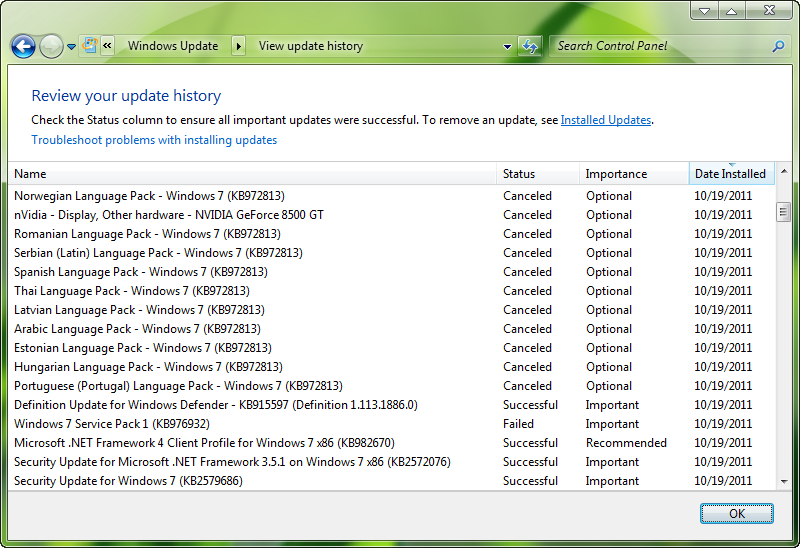Click the magnifier search icon
800x548 pixels.
click(x=778, y=46)
